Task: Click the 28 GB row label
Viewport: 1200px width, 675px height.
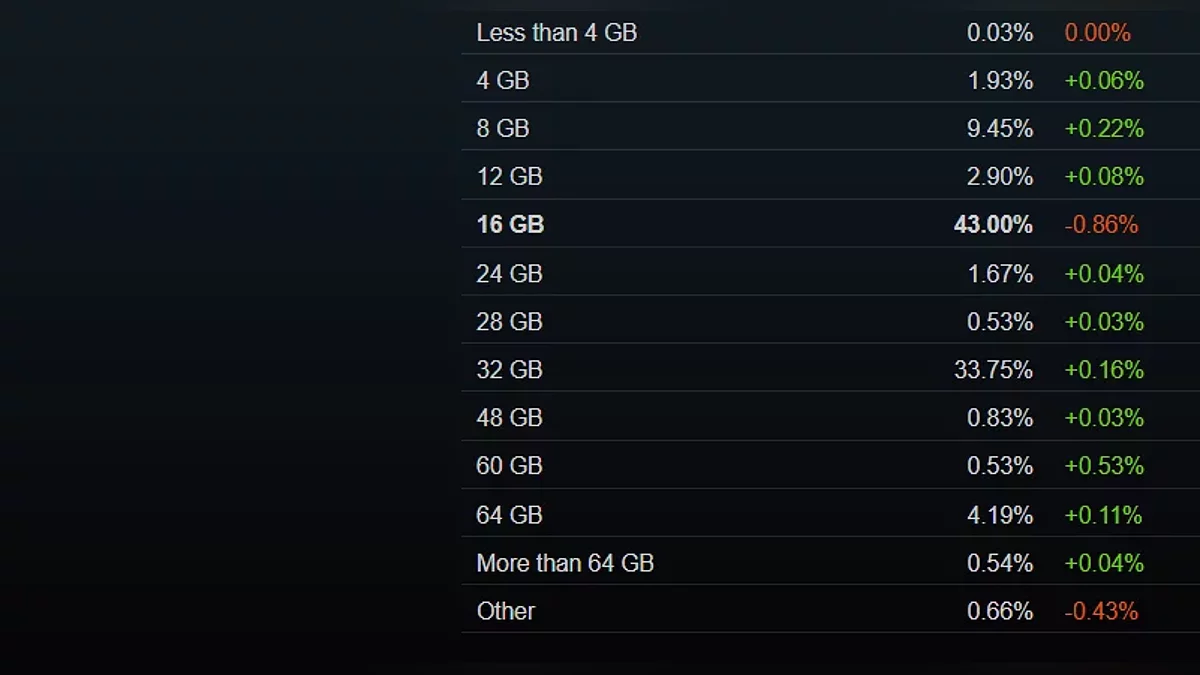Action: 509,322
